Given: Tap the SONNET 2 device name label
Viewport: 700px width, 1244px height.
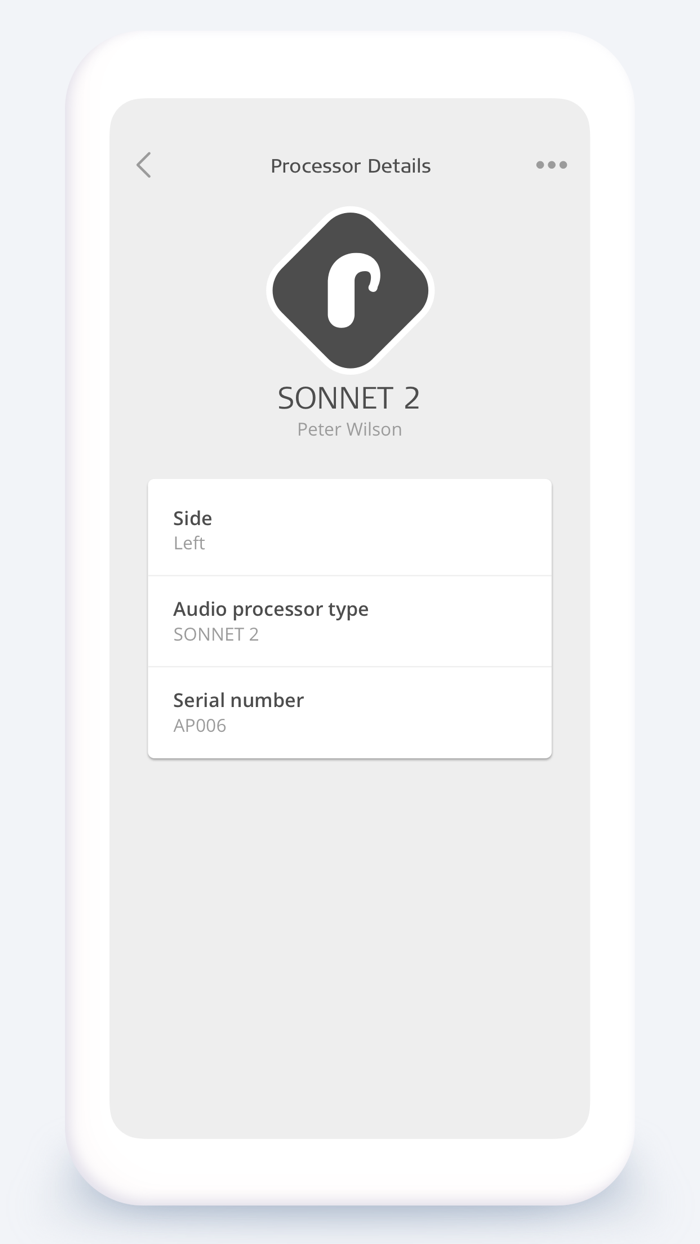Looking at the screenshot, I should [348, 397].
